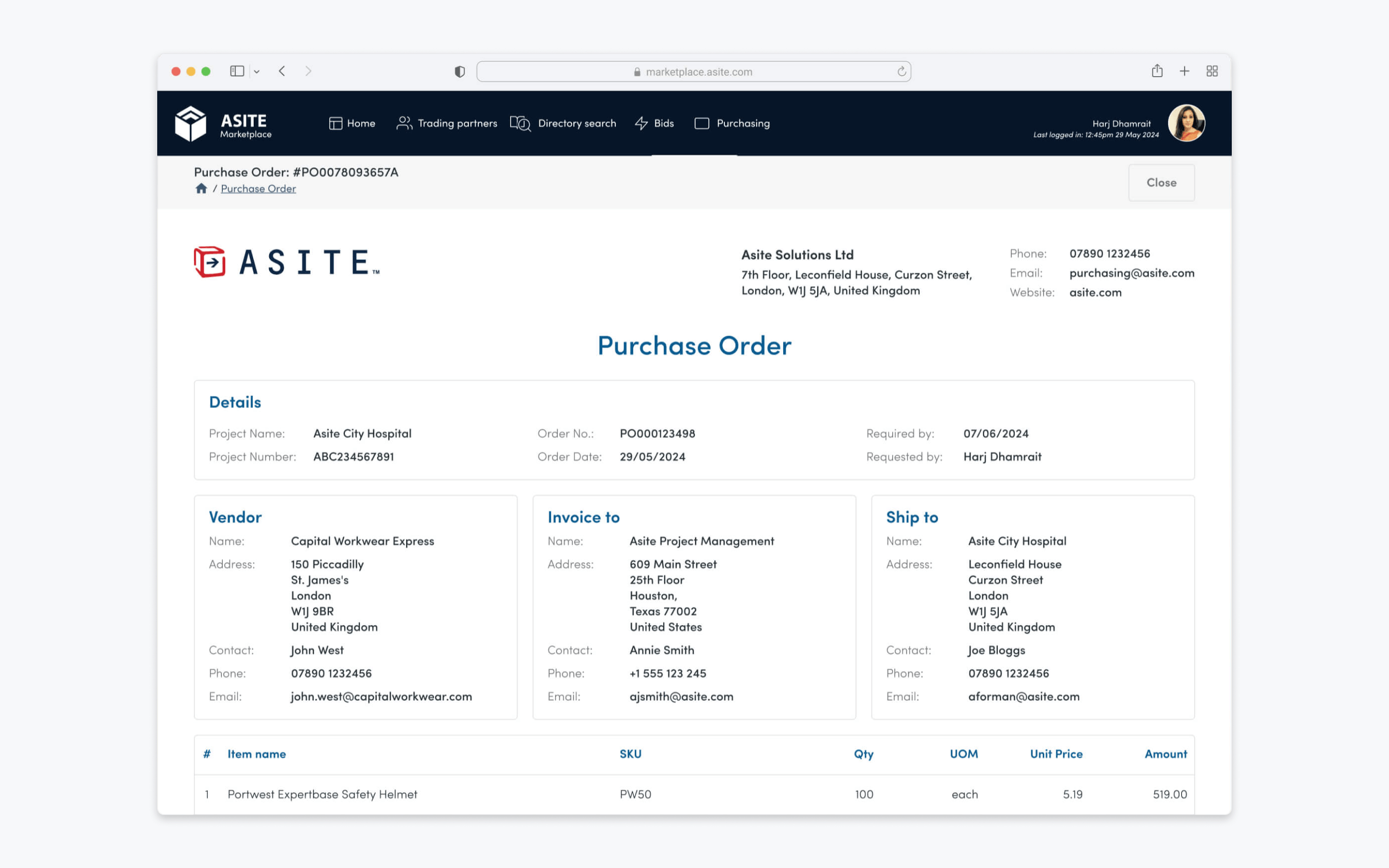Click the aforman@asite.com email
The height and width of the screenshot is (868, 1389).
1023,696
